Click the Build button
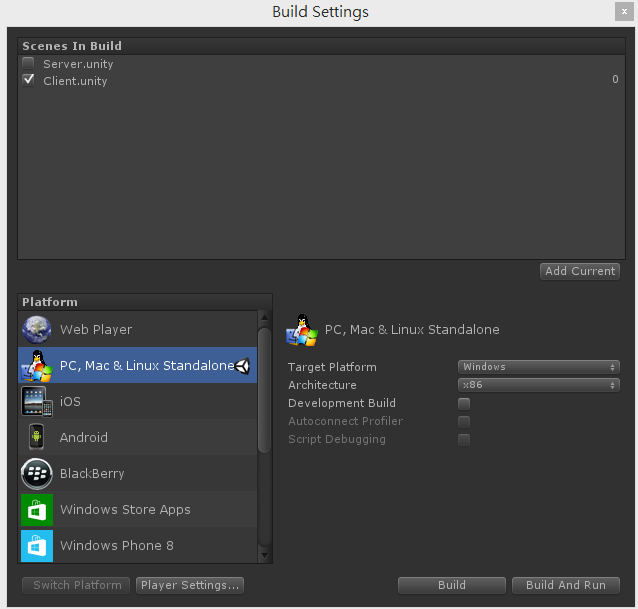The height and width of the screenshot is (609, 638). coord(452,585)
